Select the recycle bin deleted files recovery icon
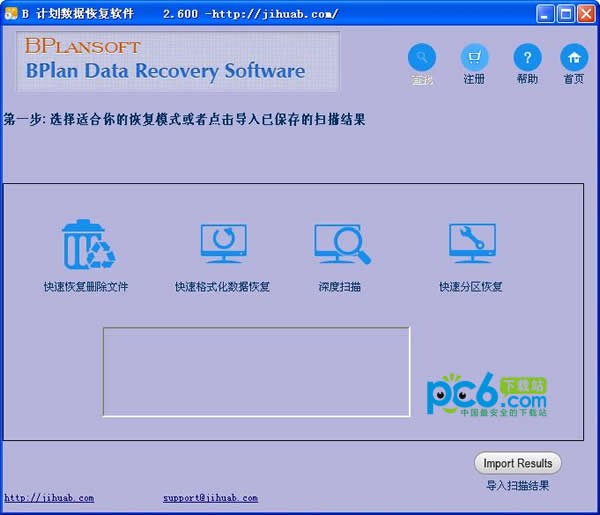 [x=88, y=244]
